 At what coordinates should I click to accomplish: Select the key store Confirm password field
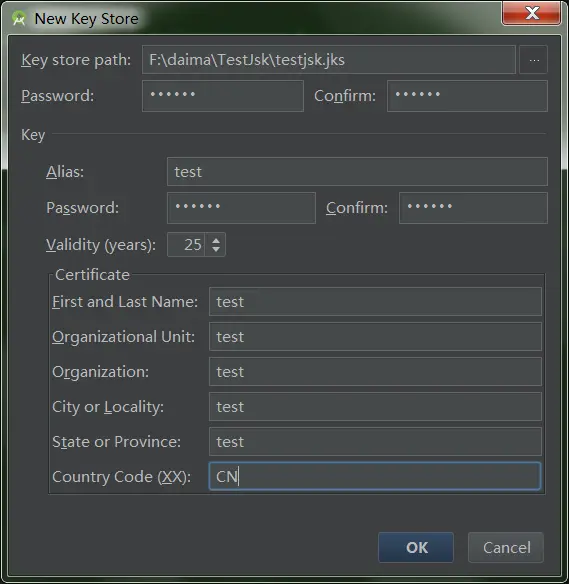point(467,96)
